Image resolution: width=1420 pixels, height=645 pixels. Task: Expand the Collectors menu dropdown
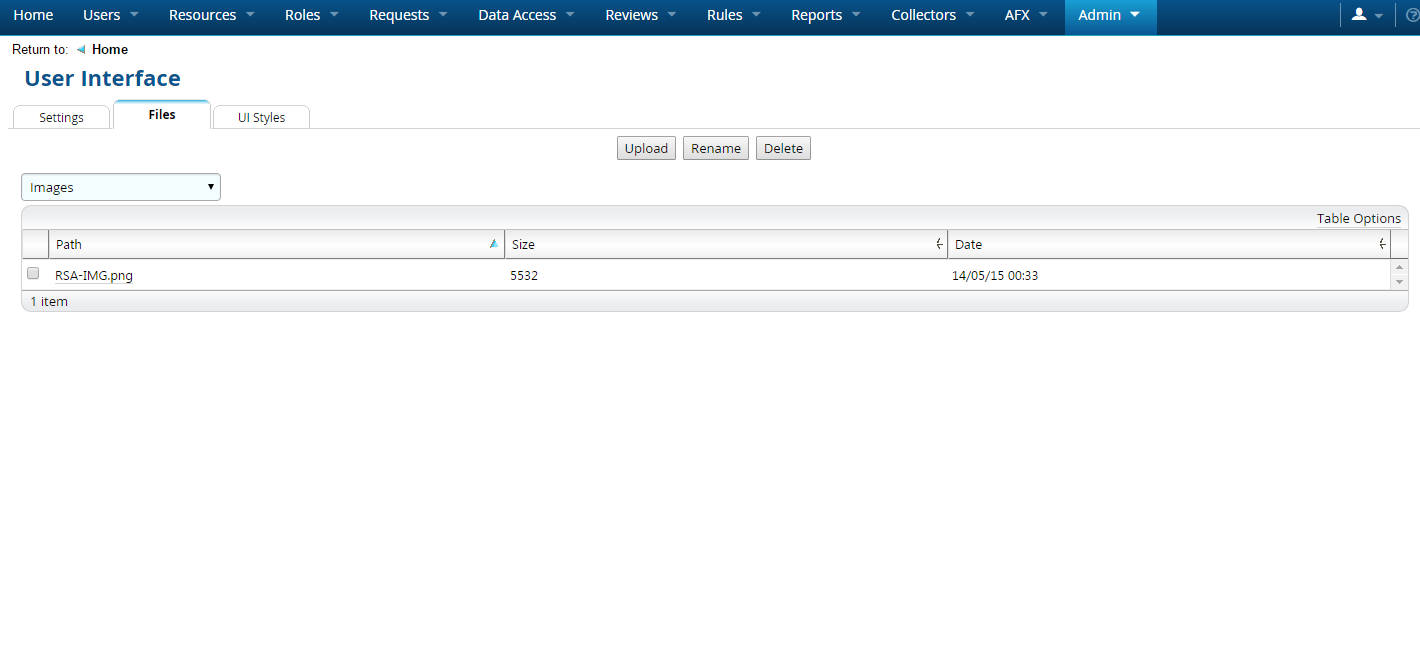click(935, 15)
